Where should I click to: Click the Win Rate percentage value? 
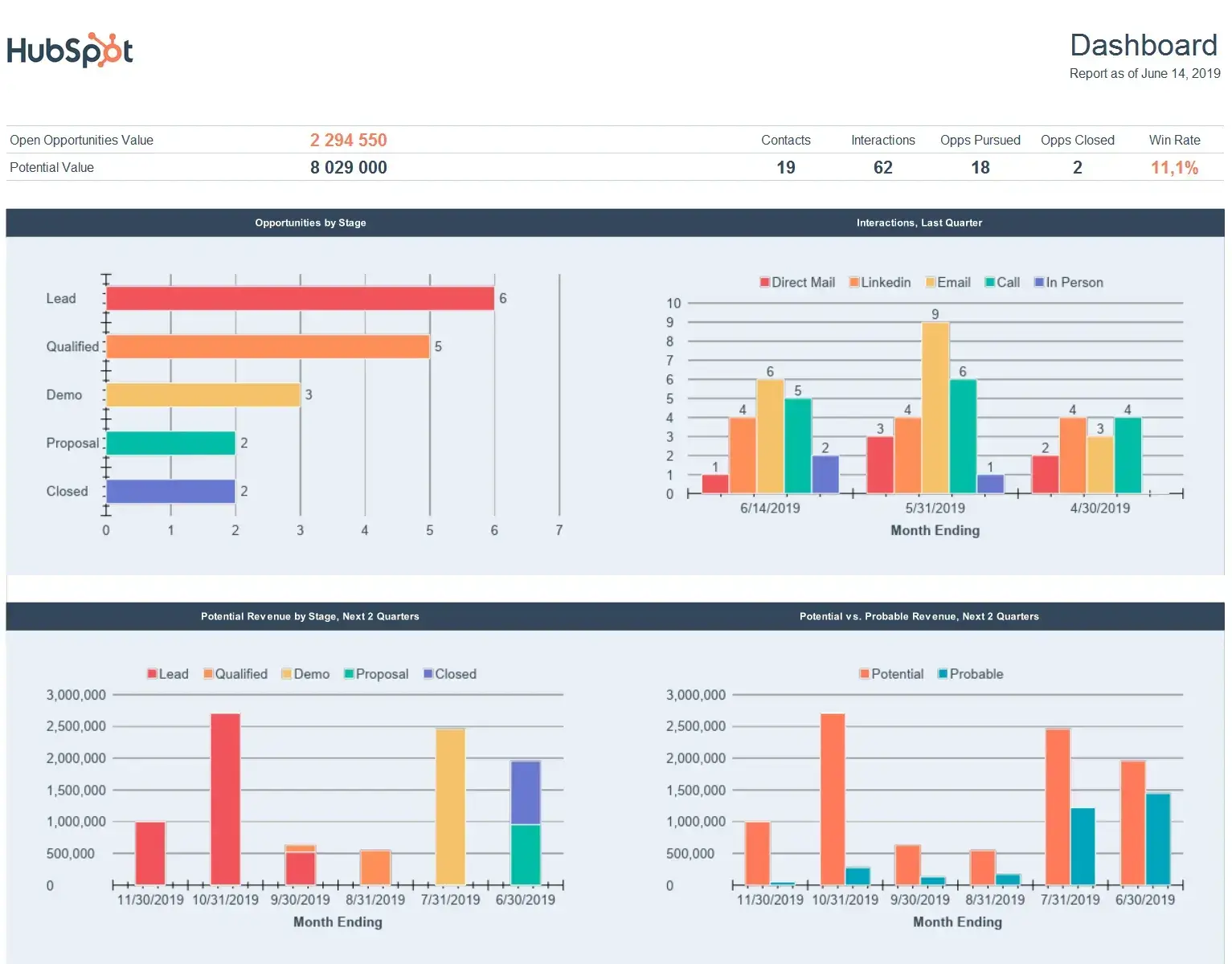pos(1174,167)
